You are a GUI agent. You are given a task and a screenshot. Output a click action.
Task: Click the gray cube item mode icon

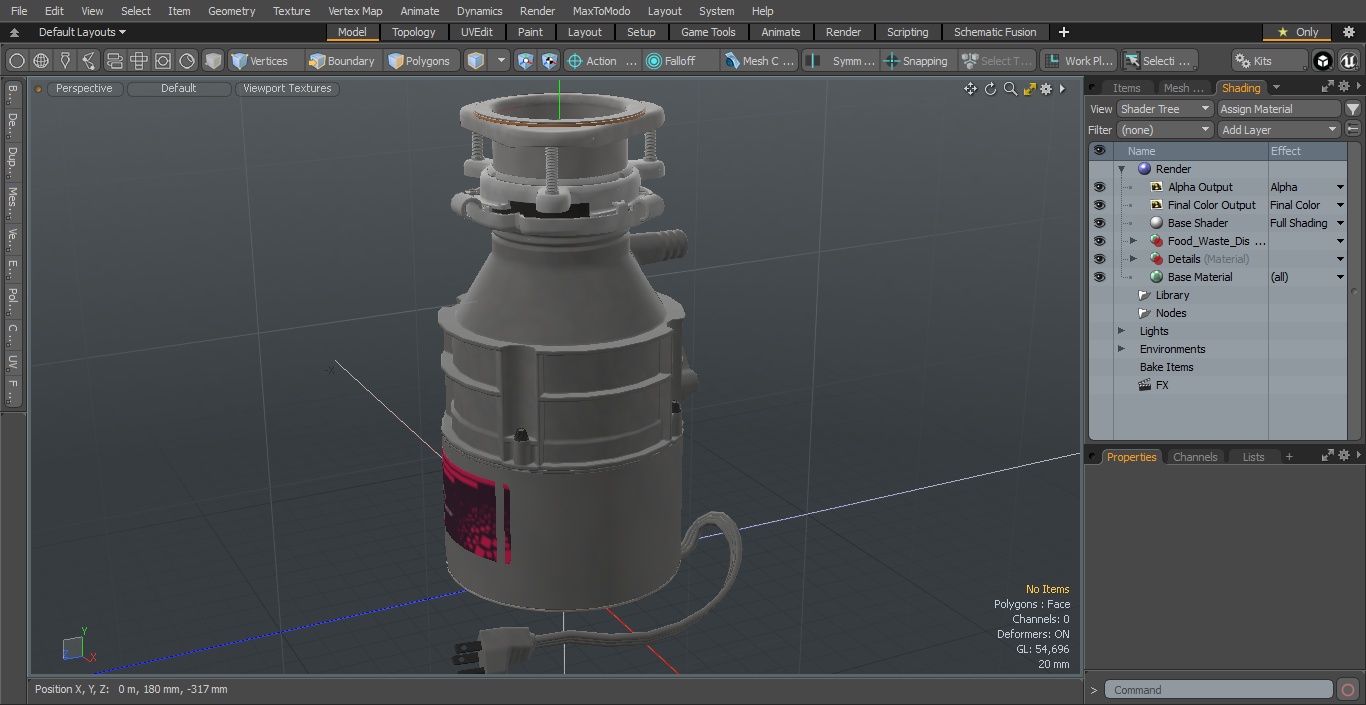coord(213,61)
